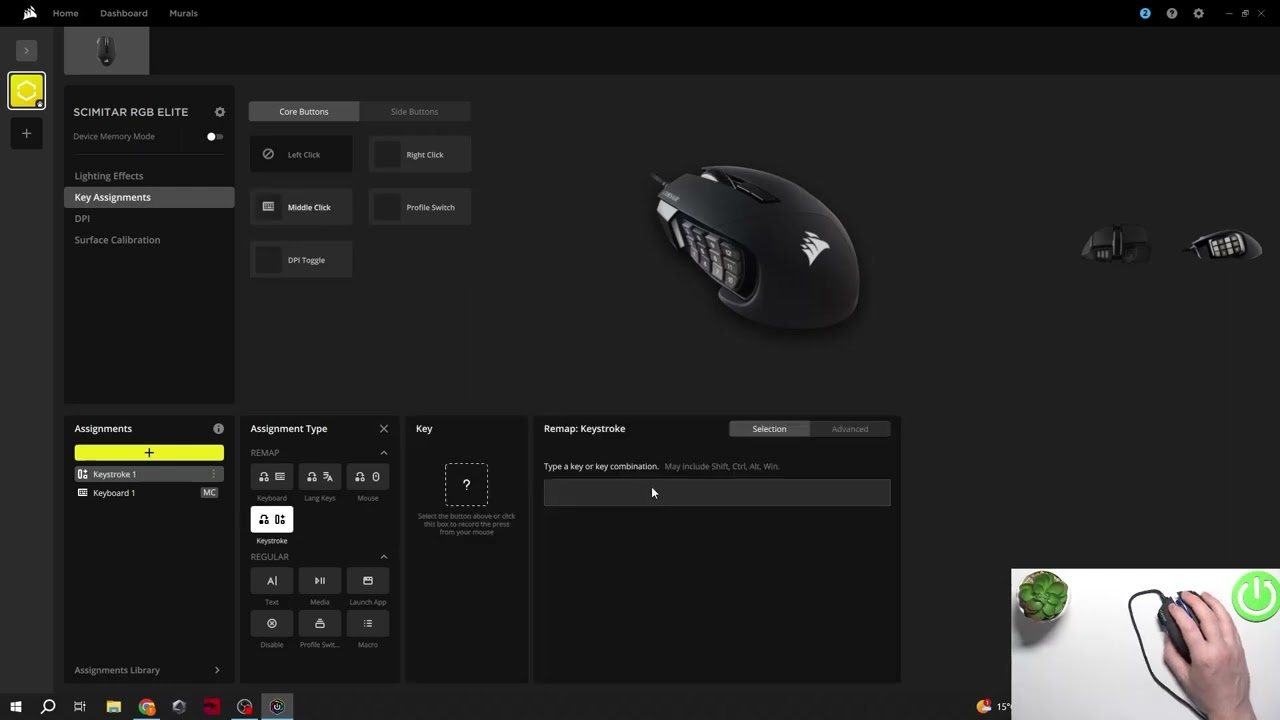Select the Left Click button assignment

301,154
